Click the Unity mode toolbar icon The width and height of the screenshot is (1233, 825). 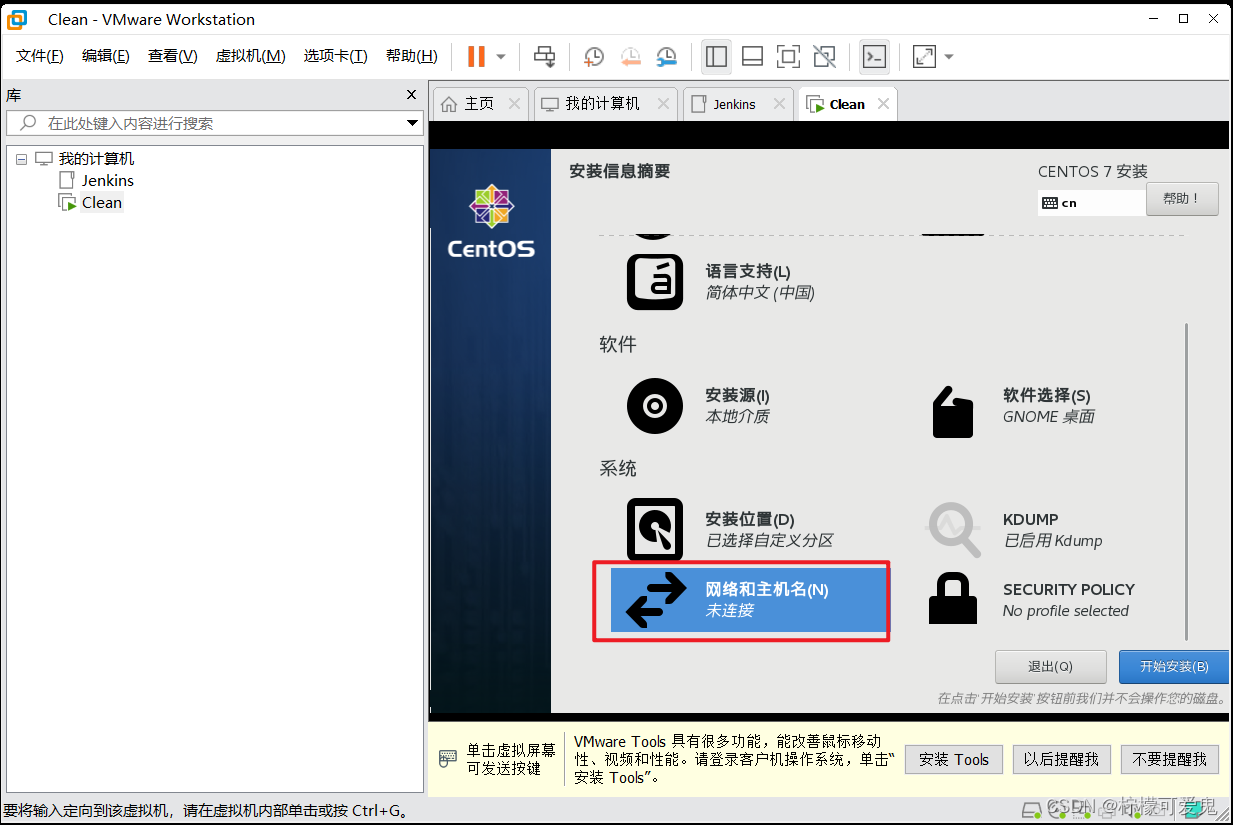824,56
